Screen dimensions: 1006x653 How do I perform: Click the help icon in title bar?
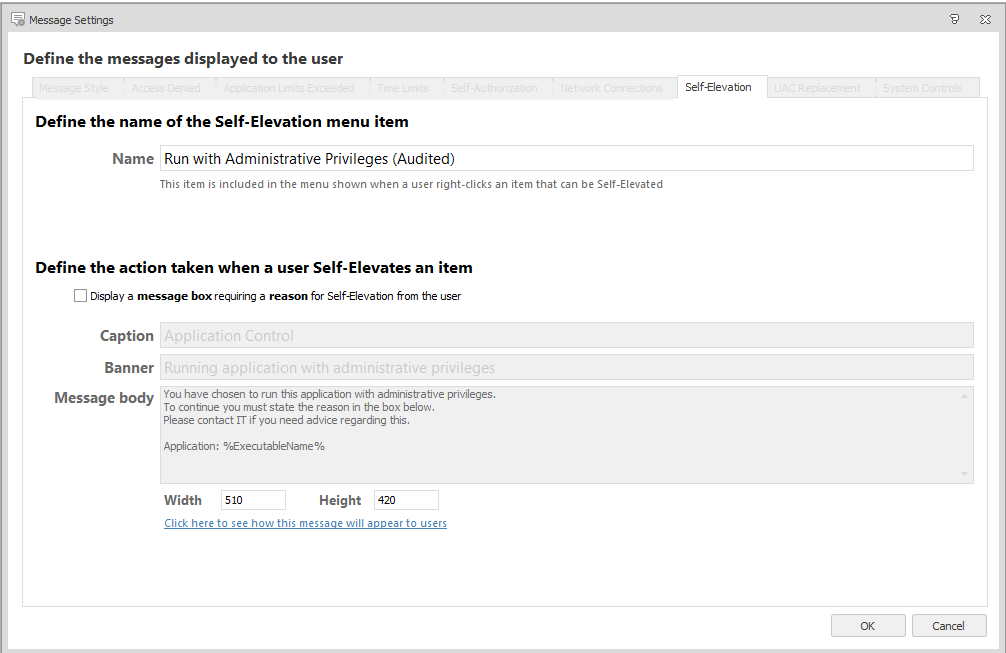[x=955, y=19]
